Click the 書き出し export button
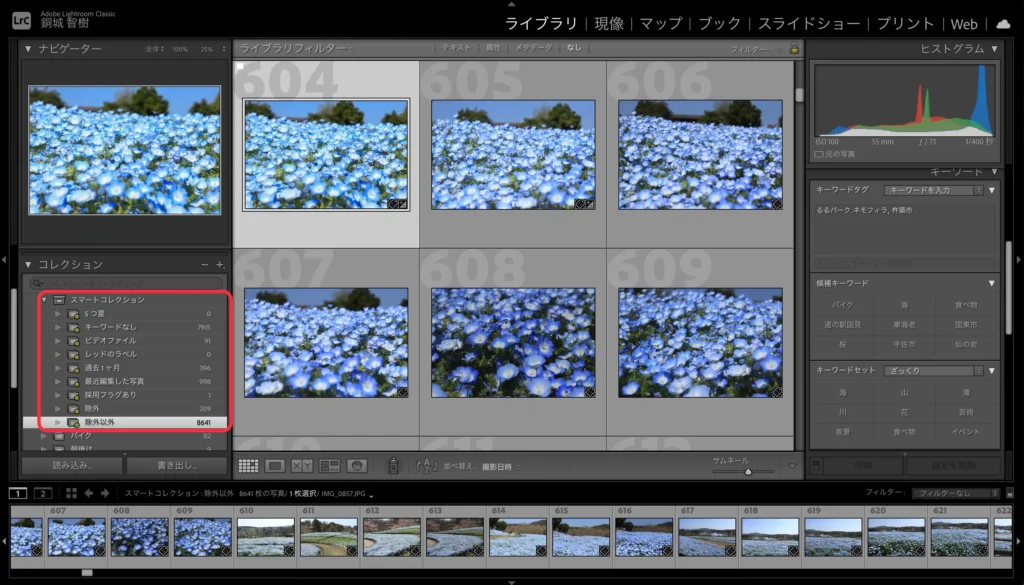This screenshot has height=585, width=1024. [178, 465]
